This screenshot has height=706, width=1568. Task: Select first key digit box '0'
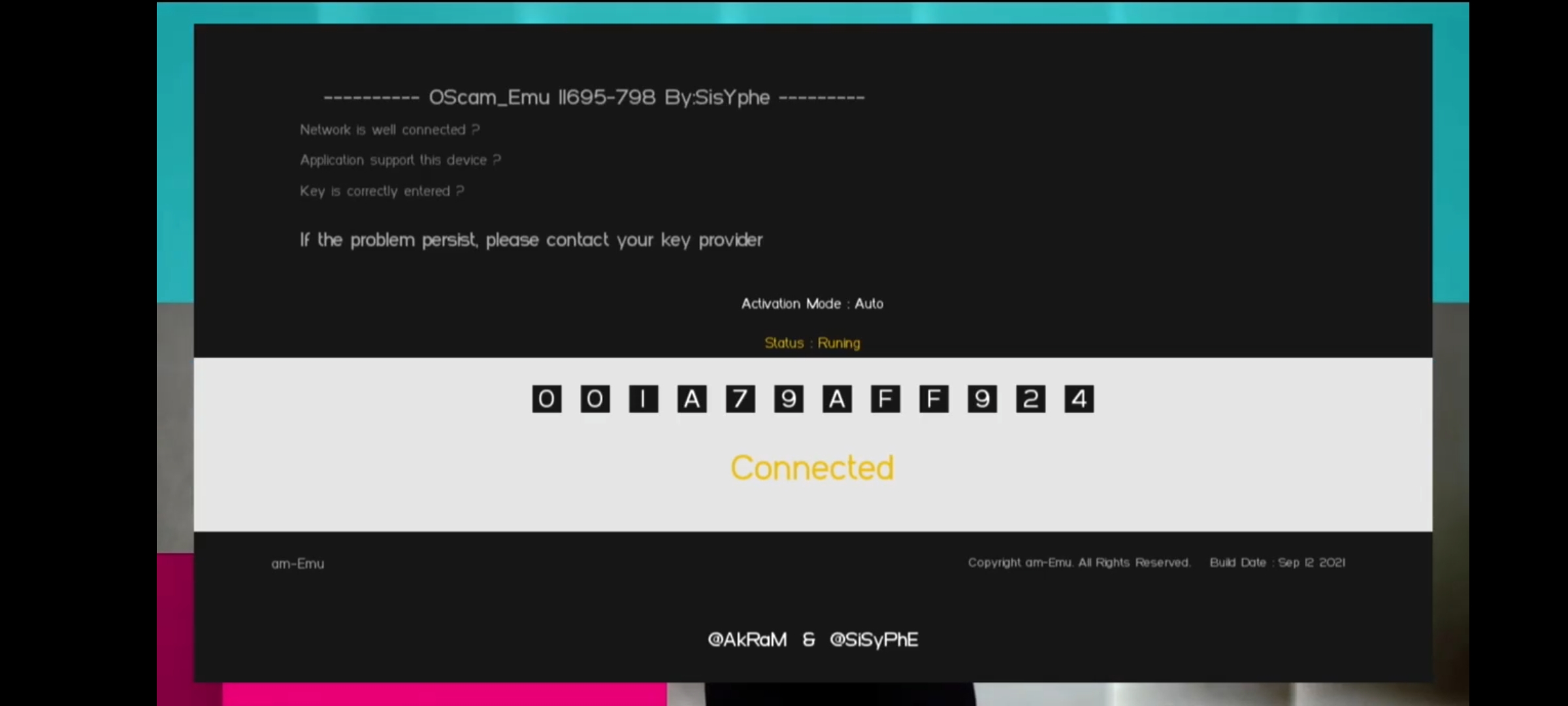547,399
